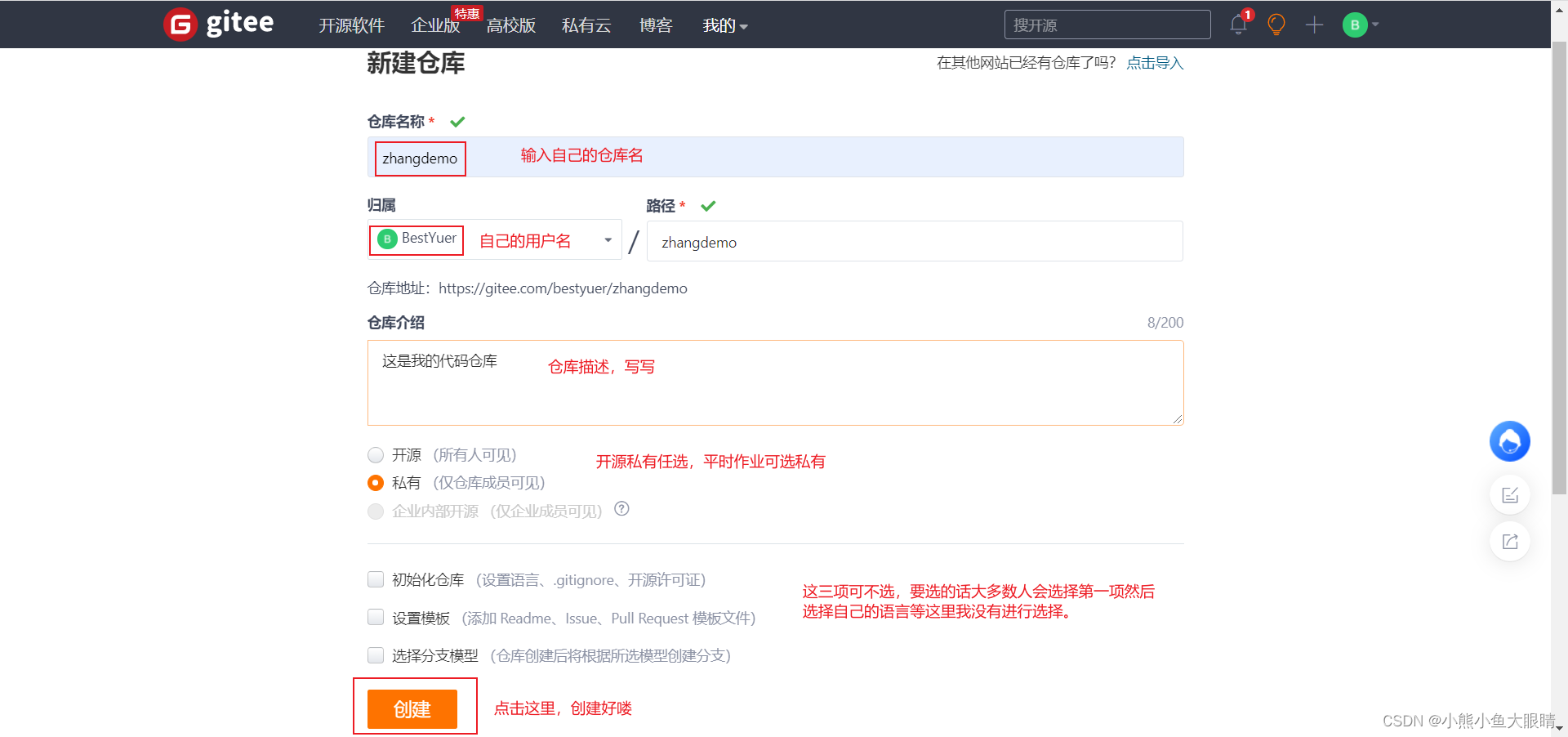This screenshot has width=1568, height=737.
Task: Click the red 特惠 badge on 企业版
Action: tap(467, 13)
